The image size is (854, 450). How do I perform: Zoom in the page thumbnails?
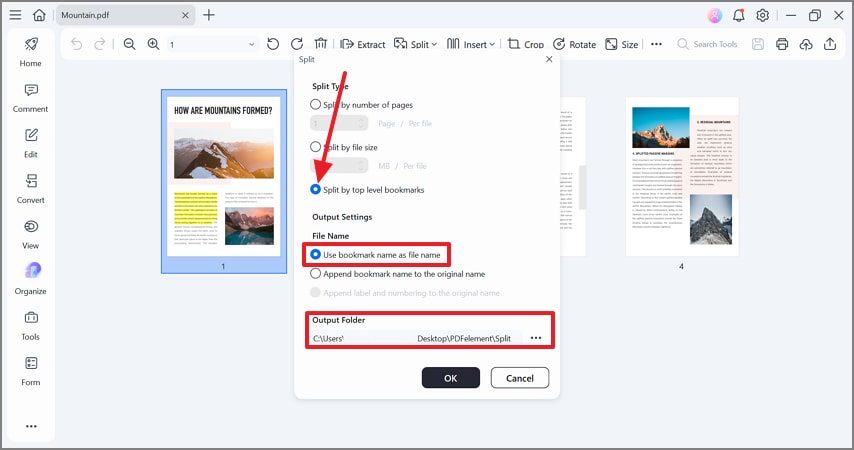(x=154, y=44)
